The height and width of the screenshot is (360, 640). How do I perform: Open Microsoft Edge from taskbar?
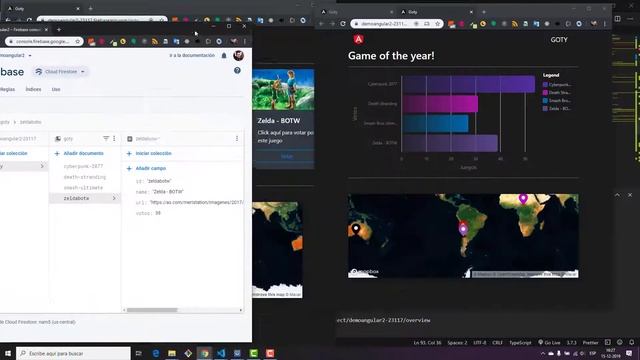click(x=156, y=353)
